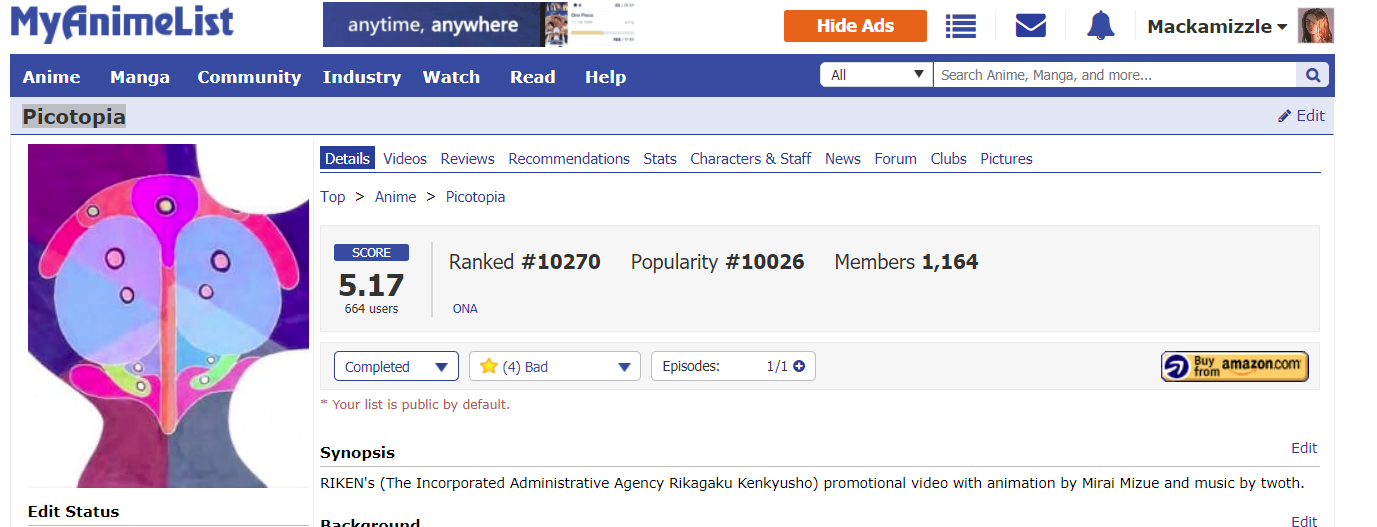Open the (4) Bad score dropdown

tap(555, 367)
